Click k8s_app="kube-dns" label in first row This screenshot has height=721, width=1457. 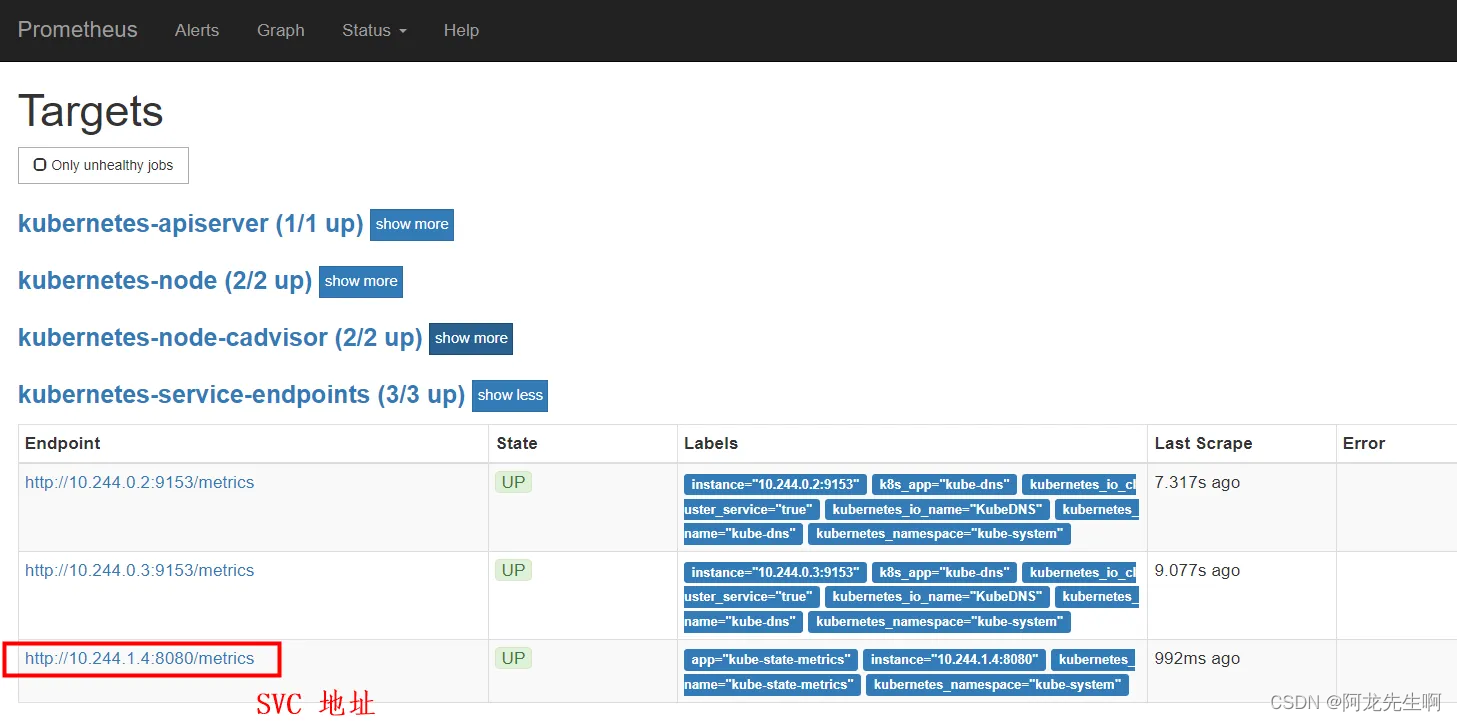[944, 484]
